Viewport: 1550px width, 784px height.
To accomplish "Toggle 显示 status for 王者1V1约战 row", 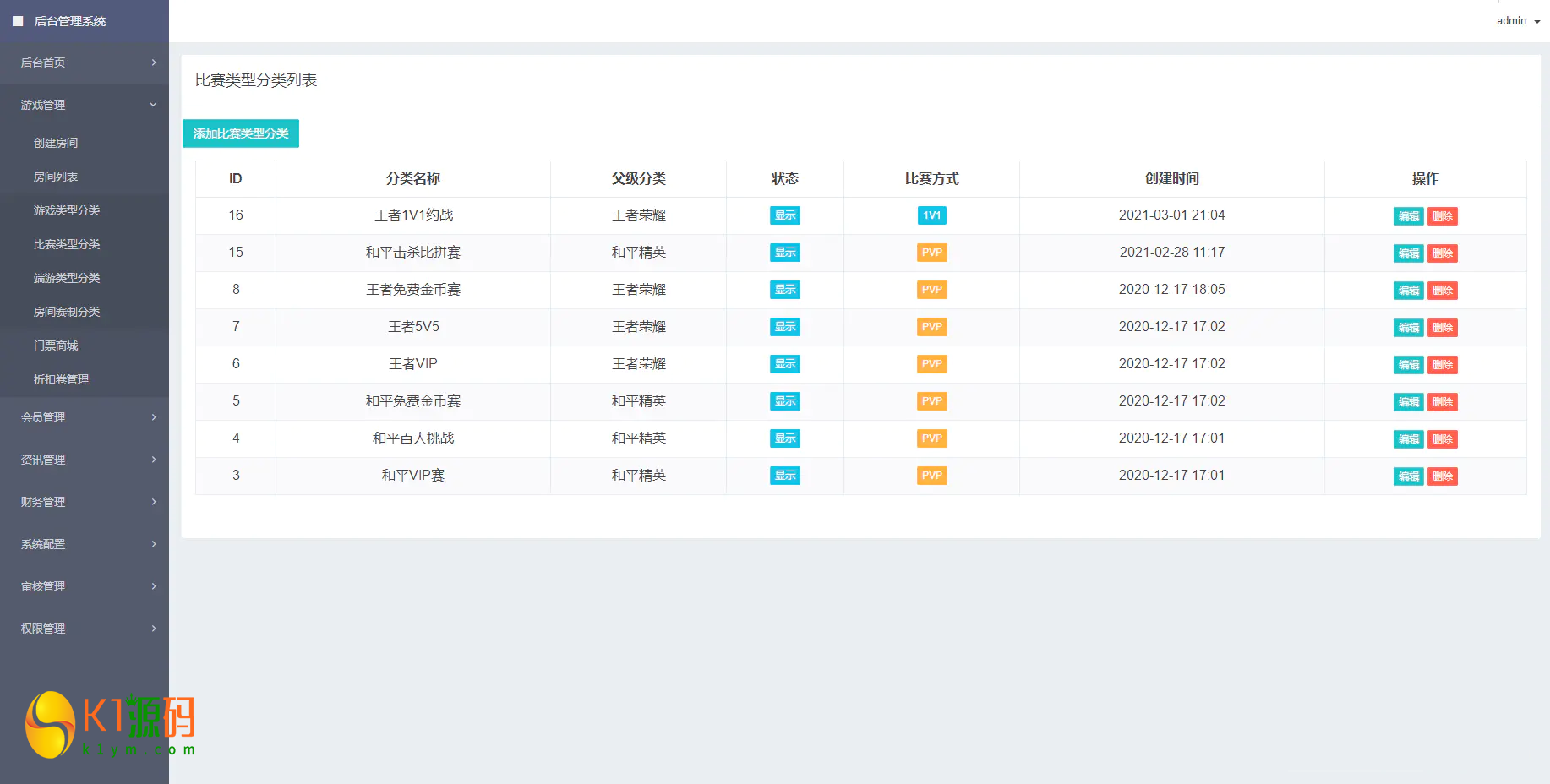I will point(784,215).
